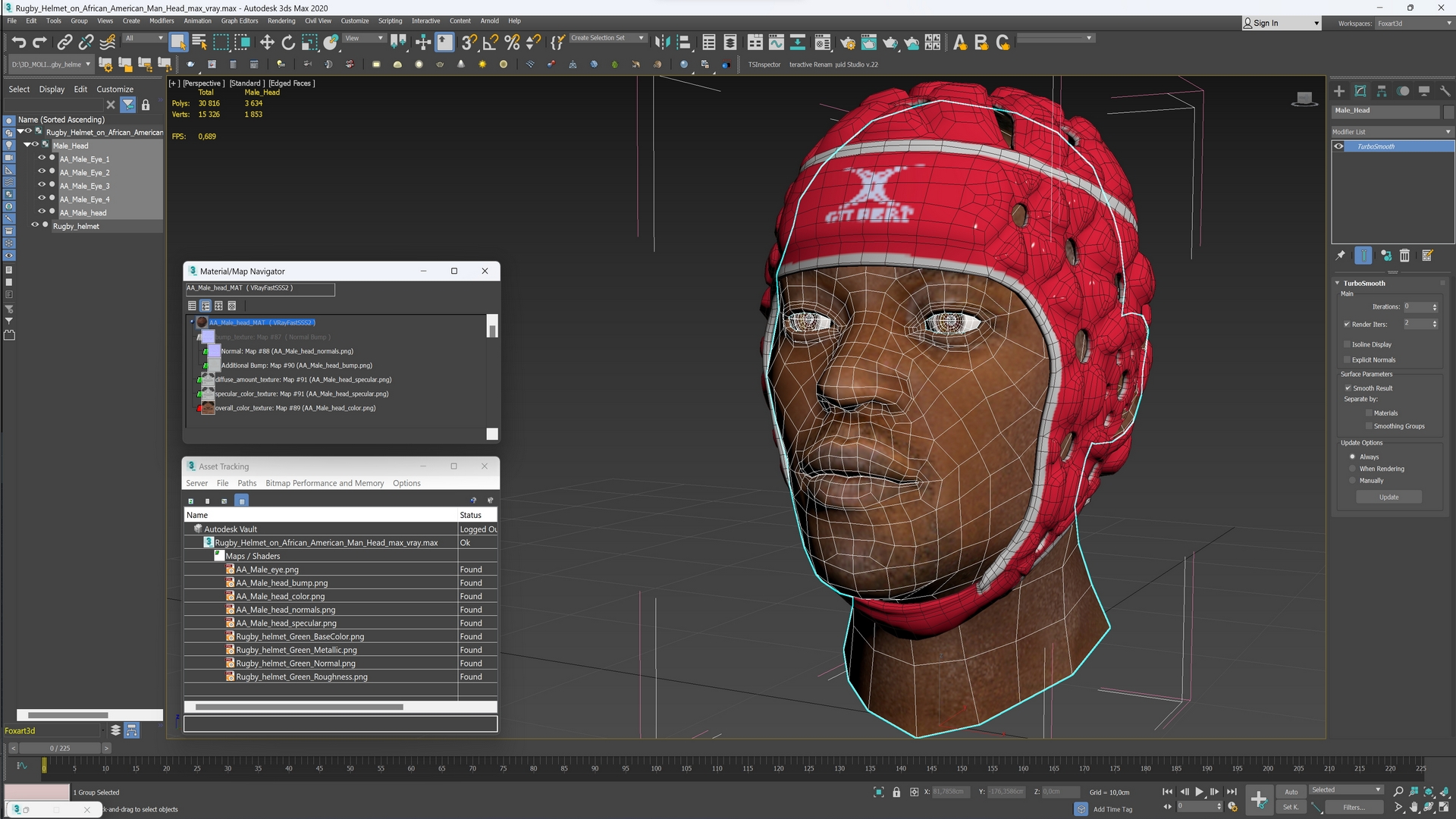This screenshot has width=1456, height=819.
Task: Activate the Pan View hand icon
Action: coord(1414,808)
